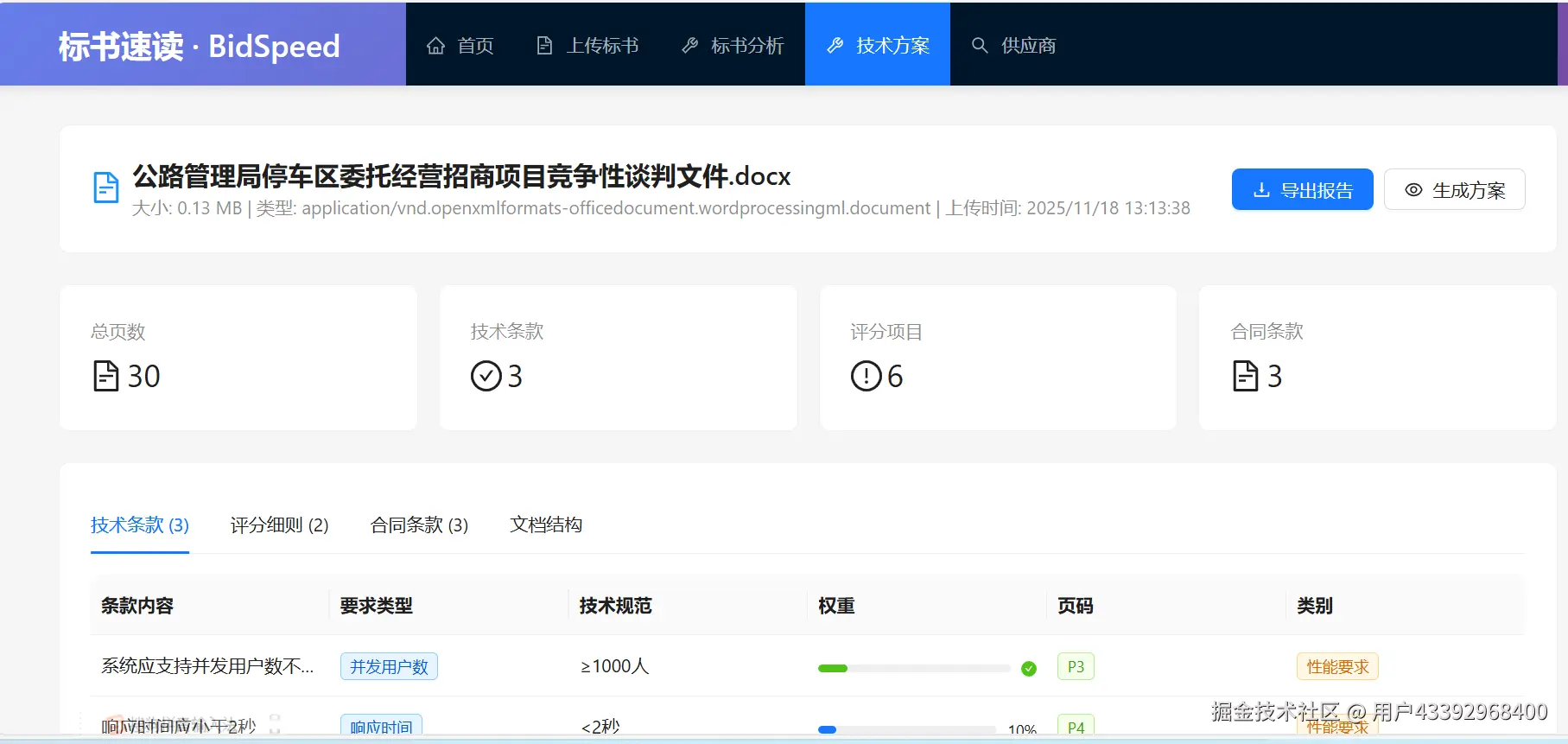The width and height of the screenshot is (1568, 744).
Task: Click the blue document file icon
Action: coord(106,188)
